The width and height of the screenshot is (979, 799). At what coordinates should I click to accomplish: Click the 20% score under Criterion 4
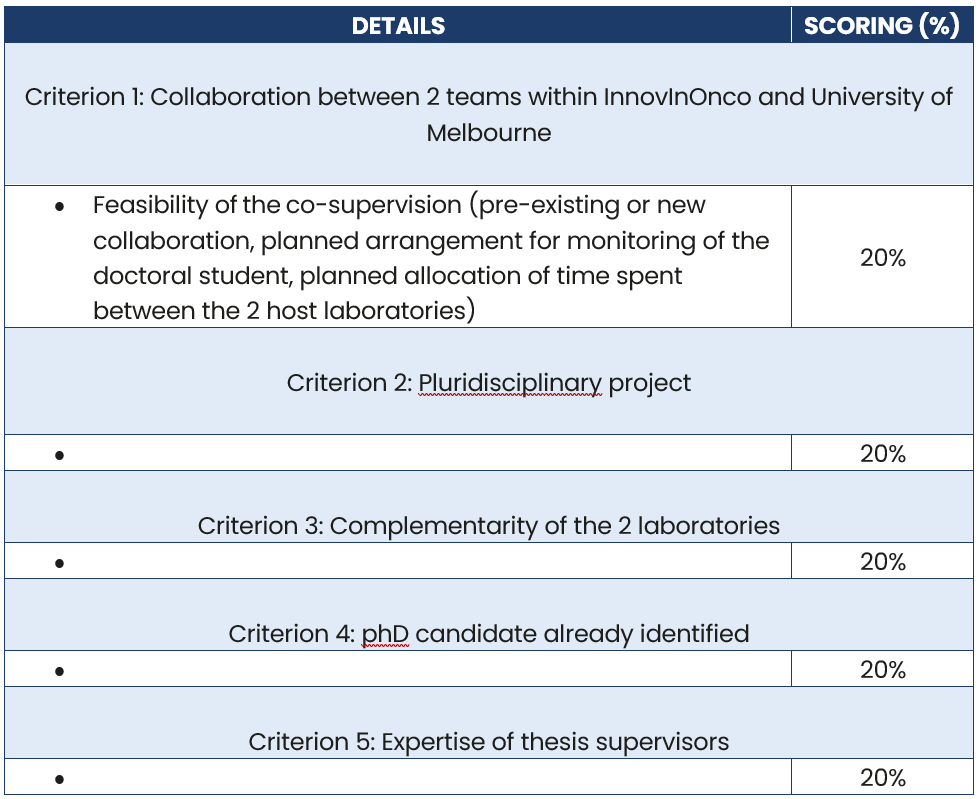pos(882,670)
